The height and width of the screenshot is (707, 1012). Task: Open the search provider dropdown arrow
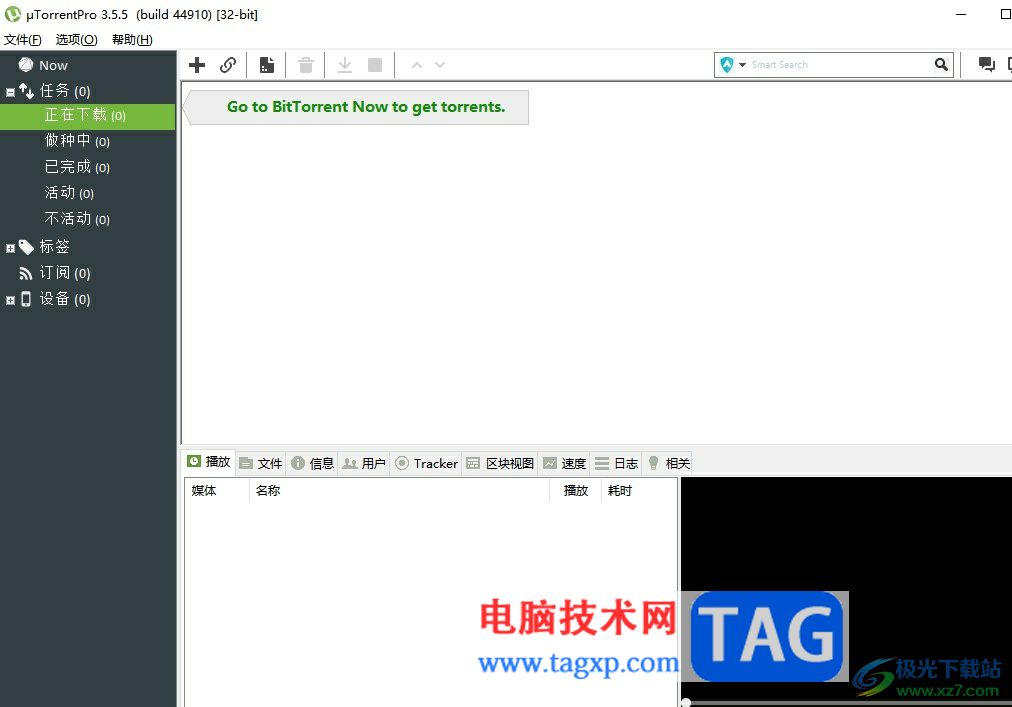point(742,65)
